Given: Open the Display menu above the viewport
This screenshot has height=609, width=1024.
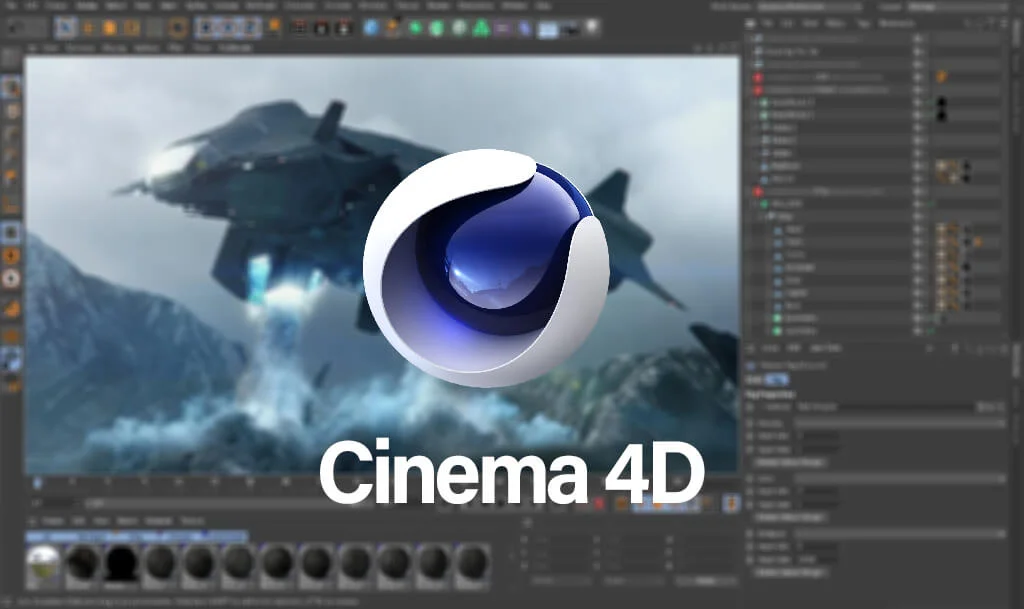Looking at the screenshot, I should [114, 48].
